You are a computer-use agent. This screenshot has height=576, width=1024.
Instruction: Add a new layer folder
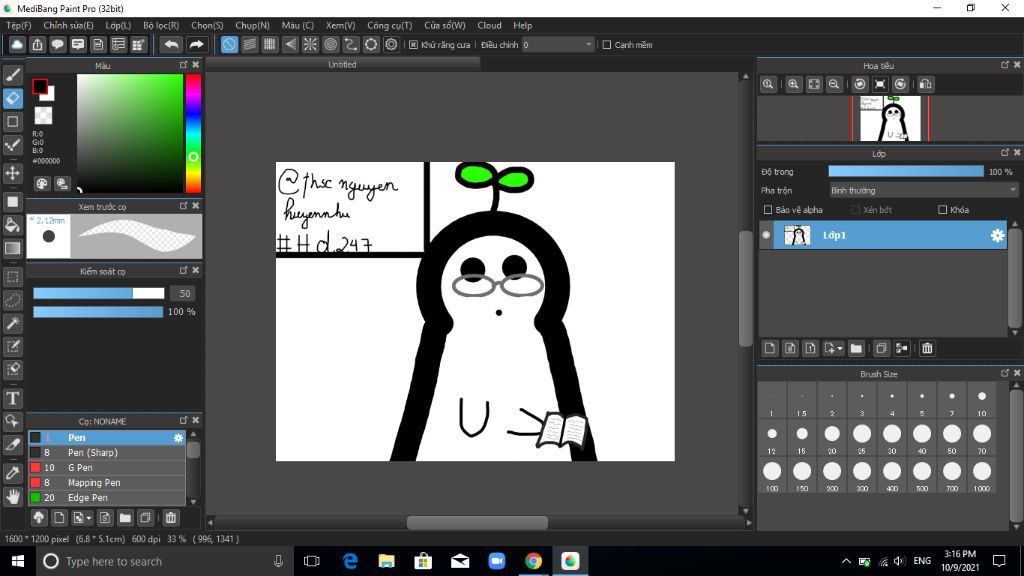click(x=856, y=348)
